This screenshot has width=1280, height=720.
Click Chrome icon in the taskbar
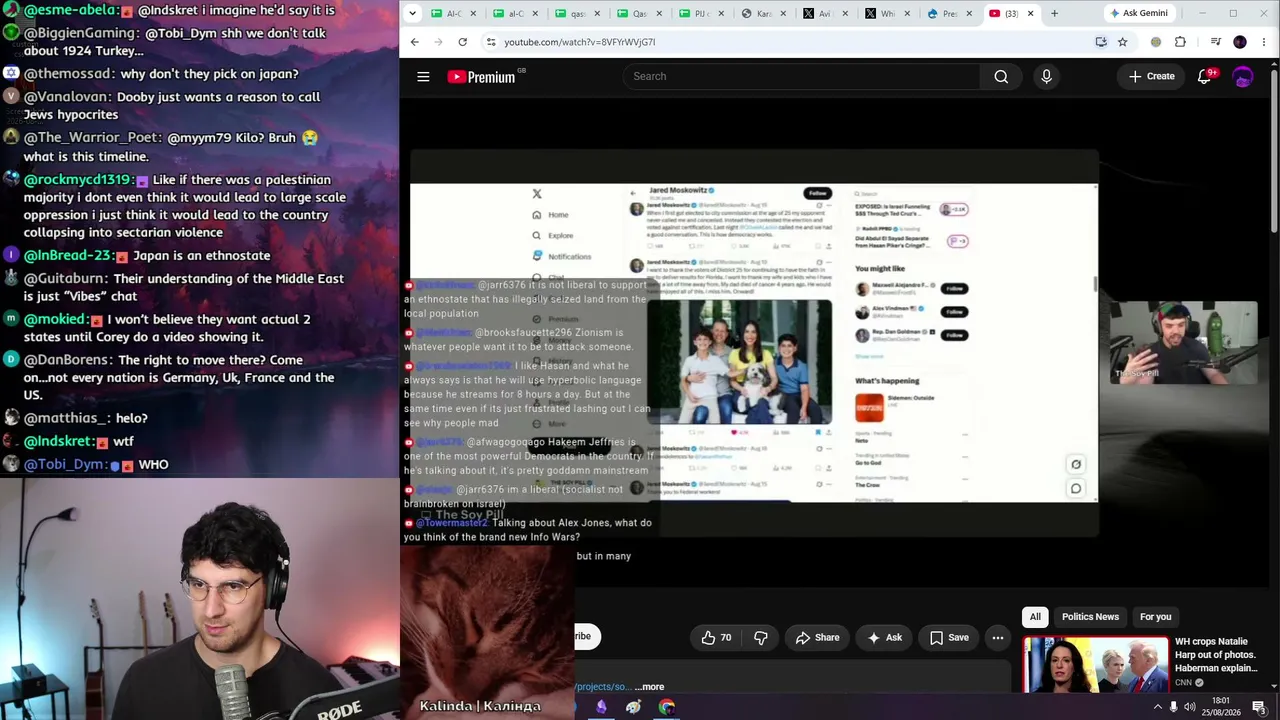tap(667, 707)
